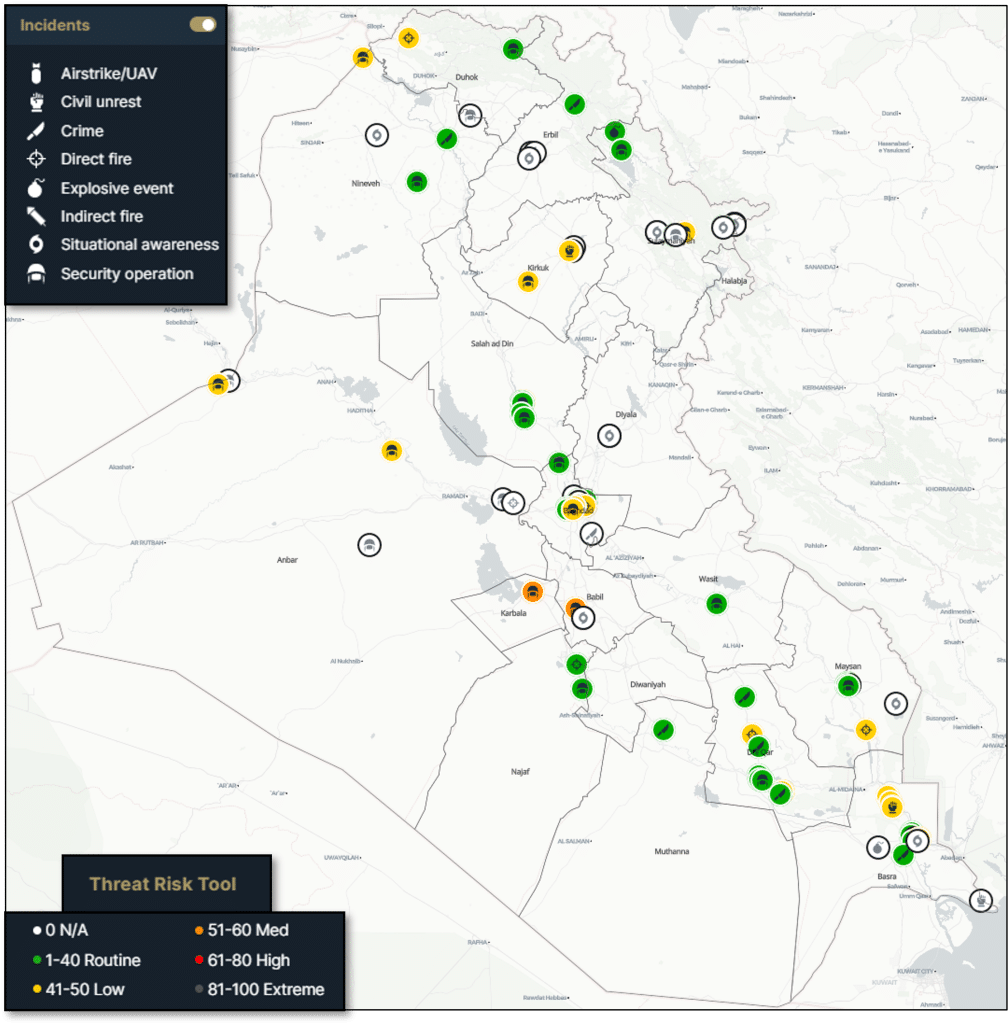The image size is (1008, 1024).
Task: Click the Halabja province label
Action: 734,281
